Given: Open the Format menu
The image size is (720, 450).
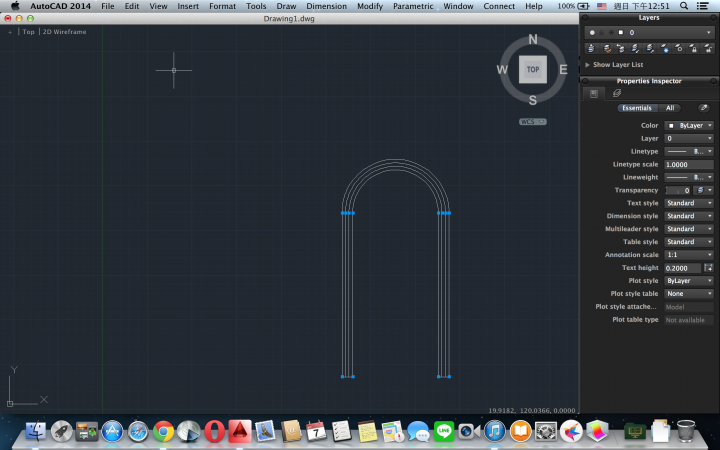Looking at the screenshot, I should pyautogui.click(x=222, y=6).
